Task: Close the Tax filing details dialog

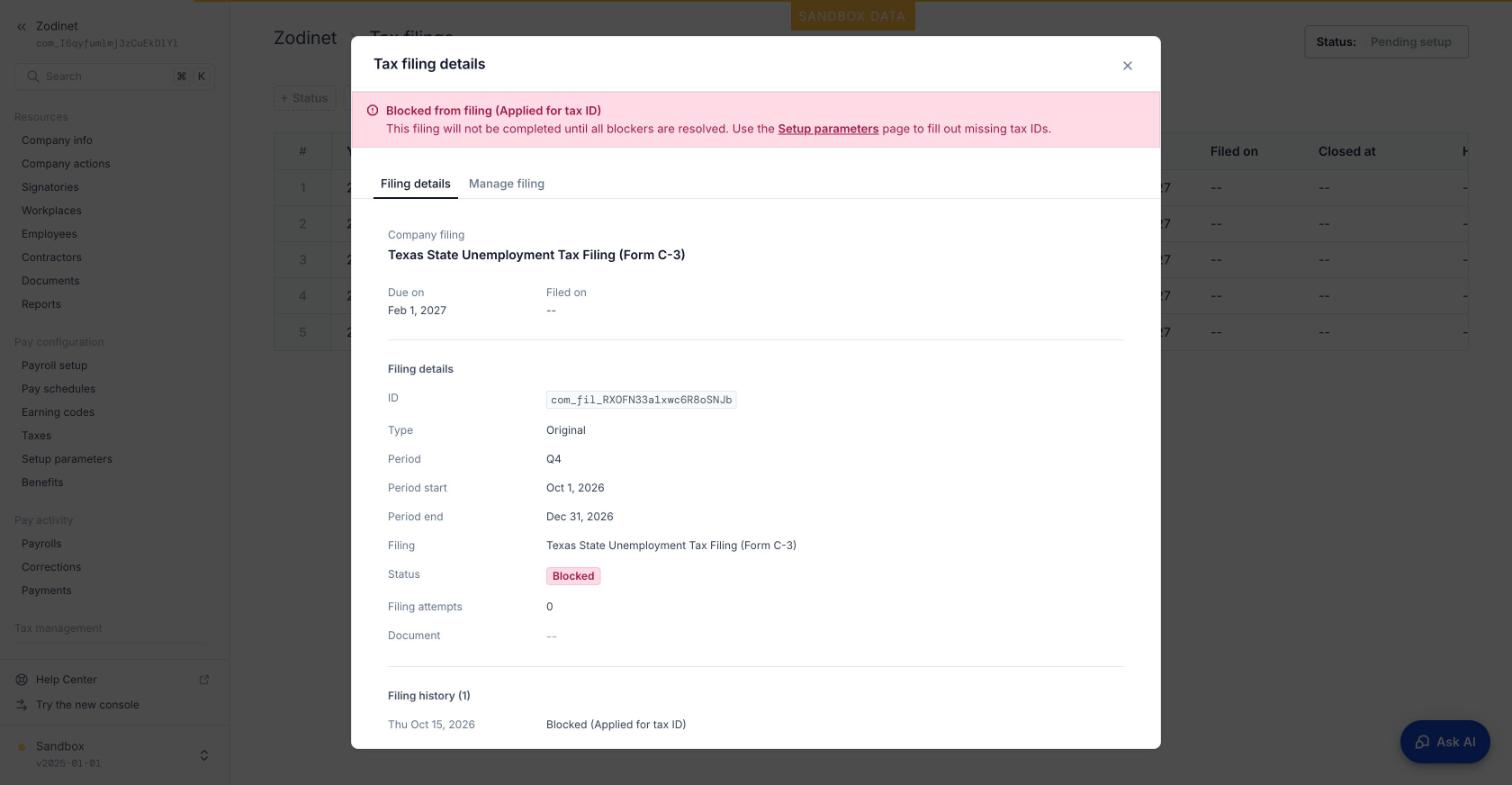Action: 1127,66
